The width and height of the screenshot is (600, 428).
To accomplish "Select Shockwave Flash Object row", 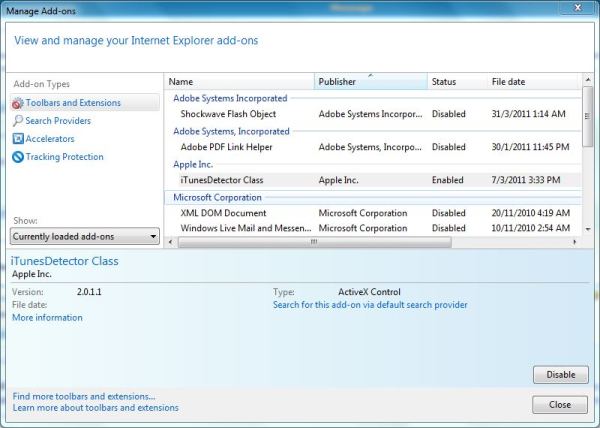I will (x=373, y=114).
